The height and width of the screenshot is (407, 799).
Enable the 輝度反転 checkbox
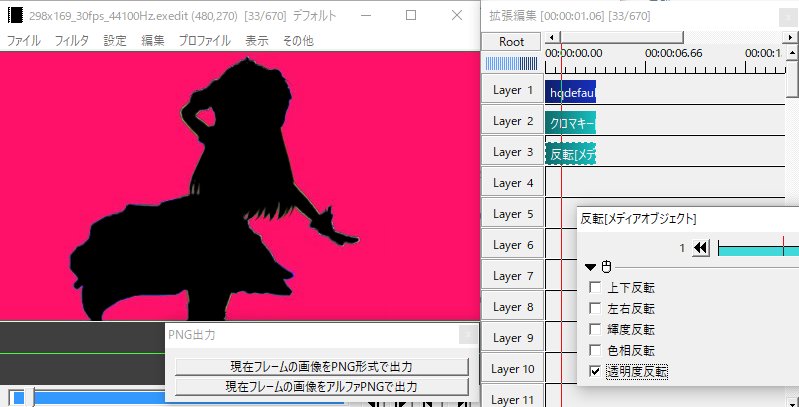(595, 329)
